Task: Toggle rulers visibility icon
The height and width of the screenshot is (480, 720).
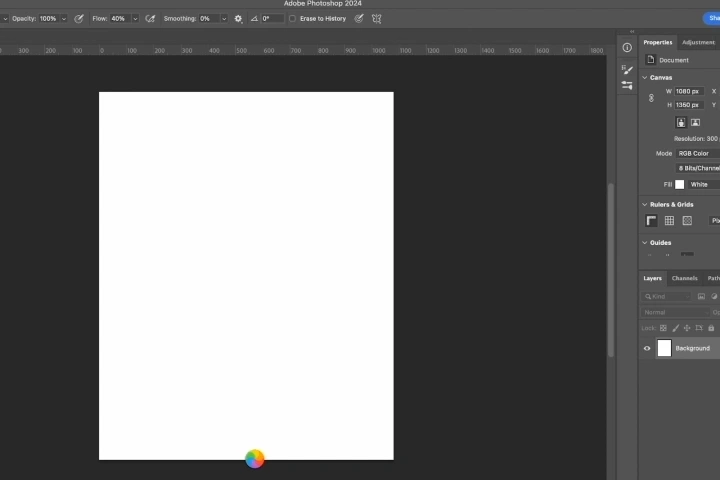Action: click(651, 221)
